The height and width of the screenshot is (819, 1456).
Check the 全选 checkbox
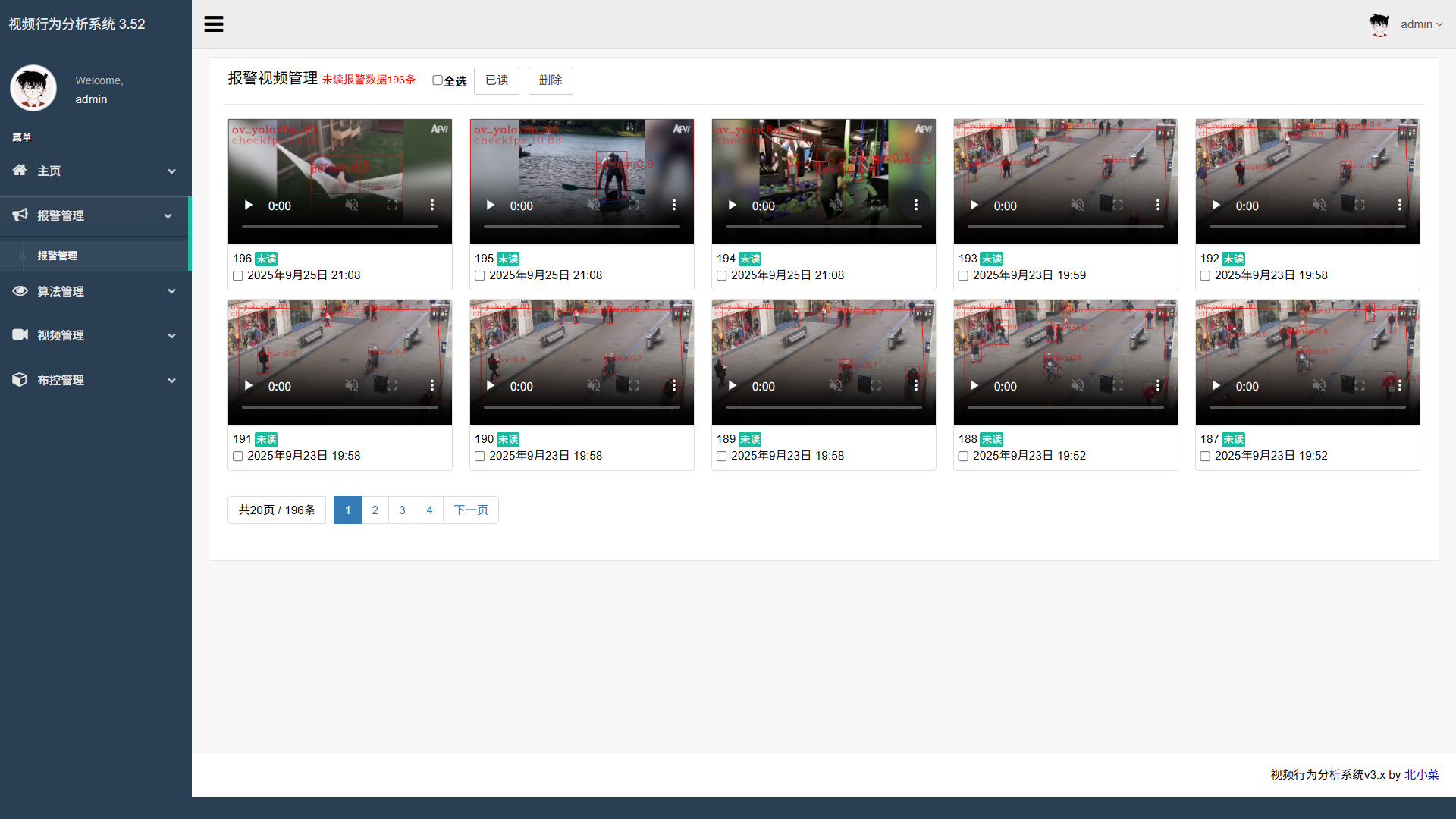[x=438, y=80]
